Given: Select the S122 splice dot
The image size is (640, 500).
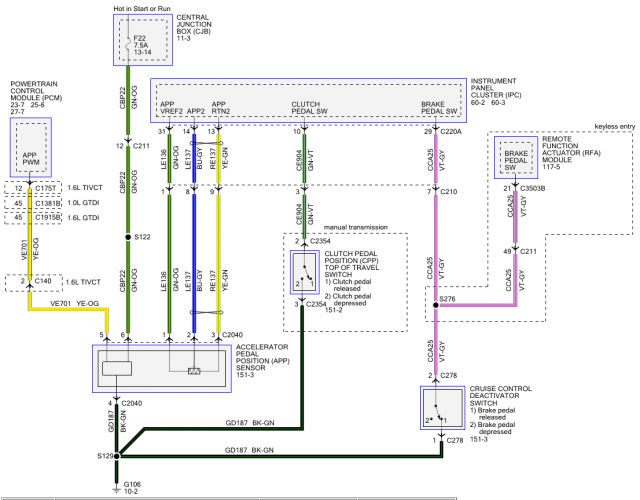Looking at the screenshot, I should point(128,237).
